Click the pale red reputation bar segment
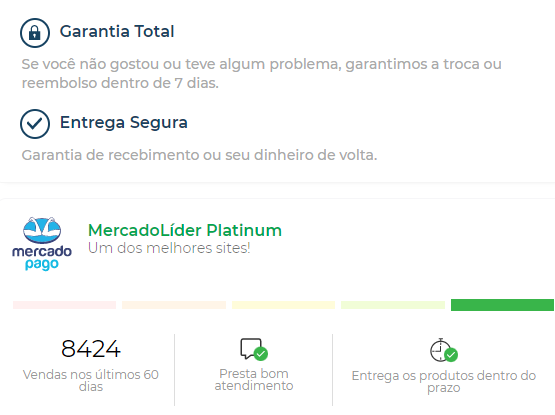 point(64,305)
